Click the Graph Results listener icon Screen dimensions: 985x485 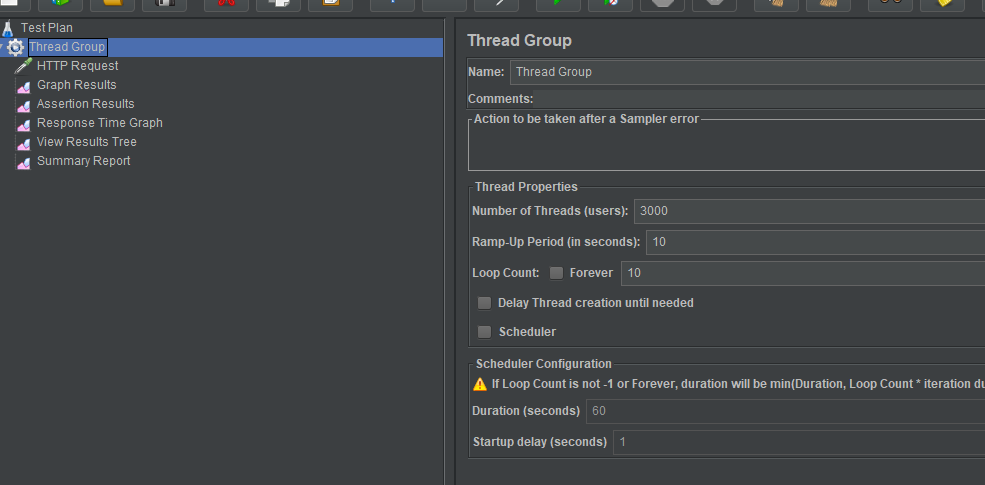point(24,86)
